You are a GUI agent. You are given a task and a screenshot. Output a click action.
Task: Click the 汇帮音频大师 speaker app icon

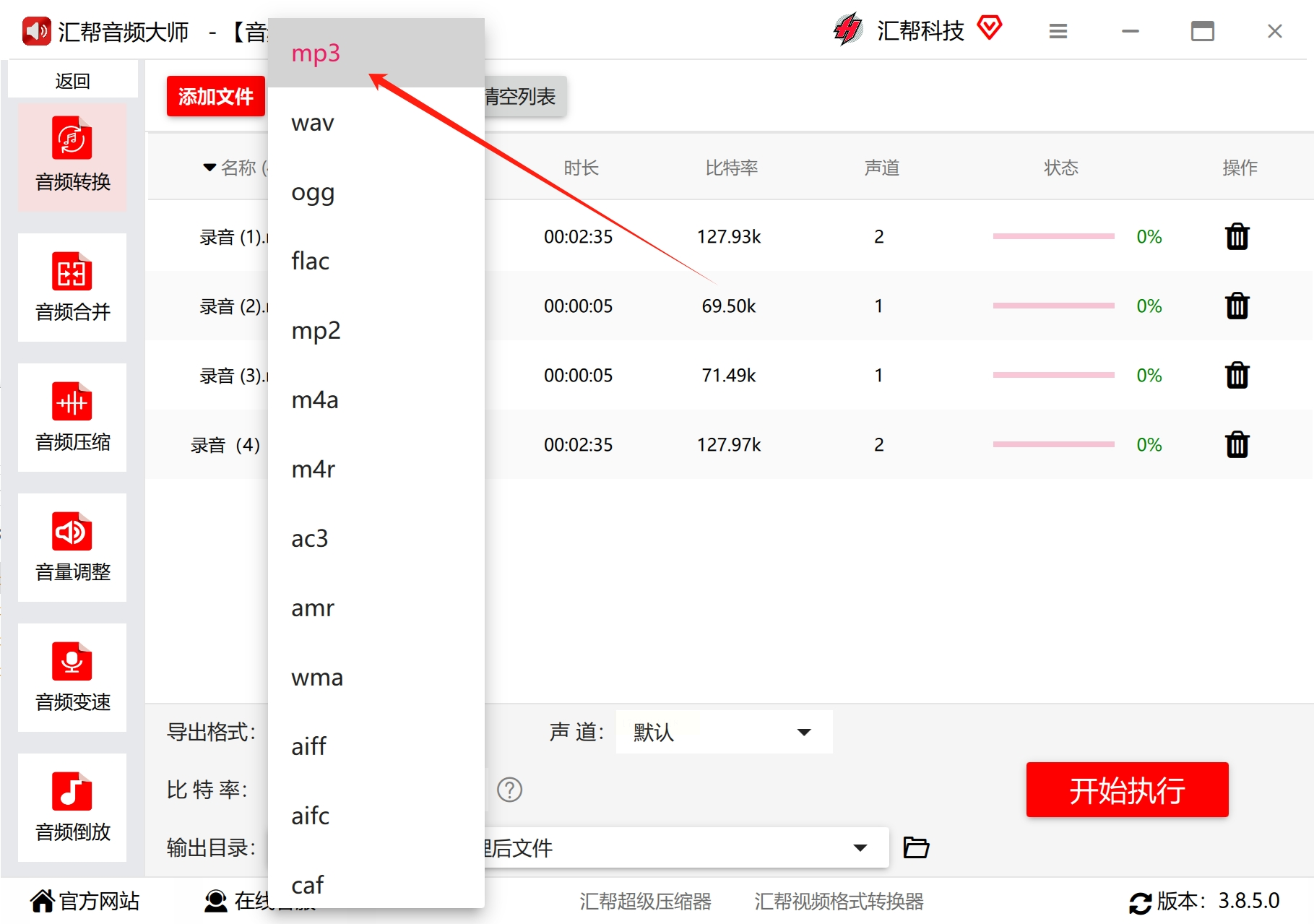coord(36,31)
